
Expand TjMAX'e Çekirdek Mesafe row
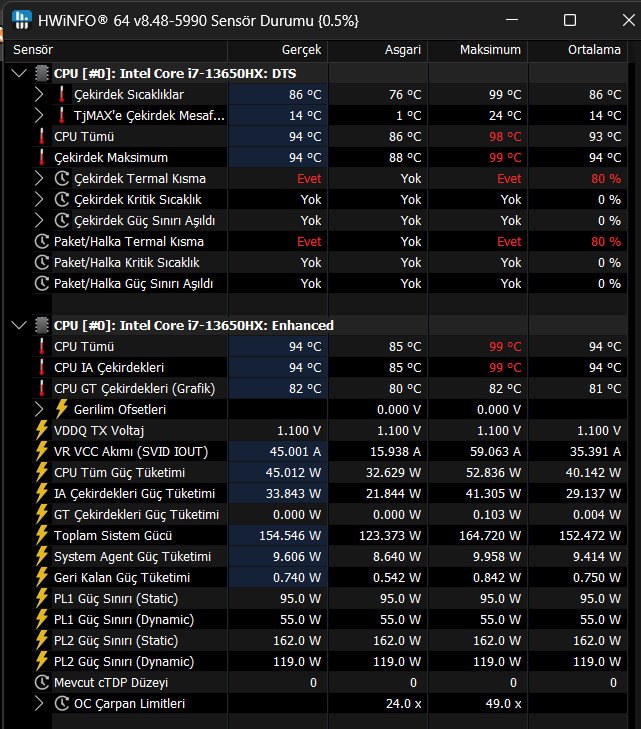(40, 115)
